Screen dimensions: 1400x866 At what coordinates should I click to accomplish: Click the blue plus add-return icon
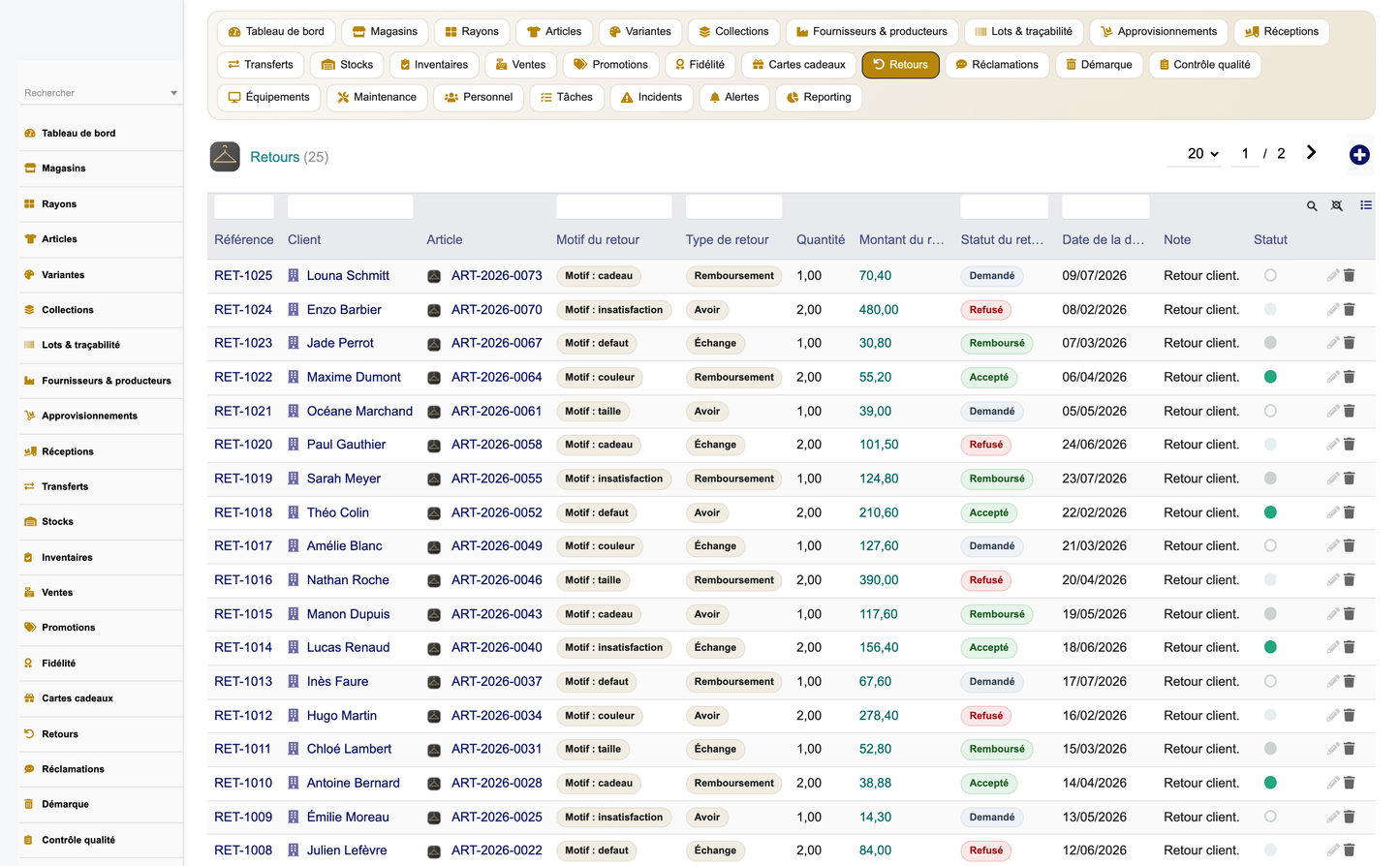[x=1359, y=155]
